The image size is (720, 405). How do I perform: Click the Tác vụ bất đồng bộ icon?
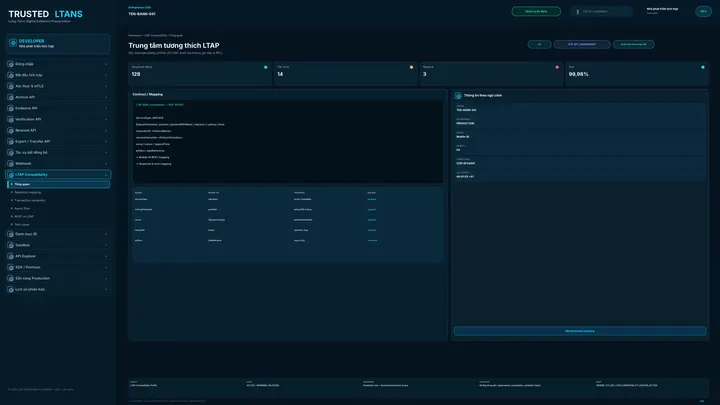click(x=11, y=152)
